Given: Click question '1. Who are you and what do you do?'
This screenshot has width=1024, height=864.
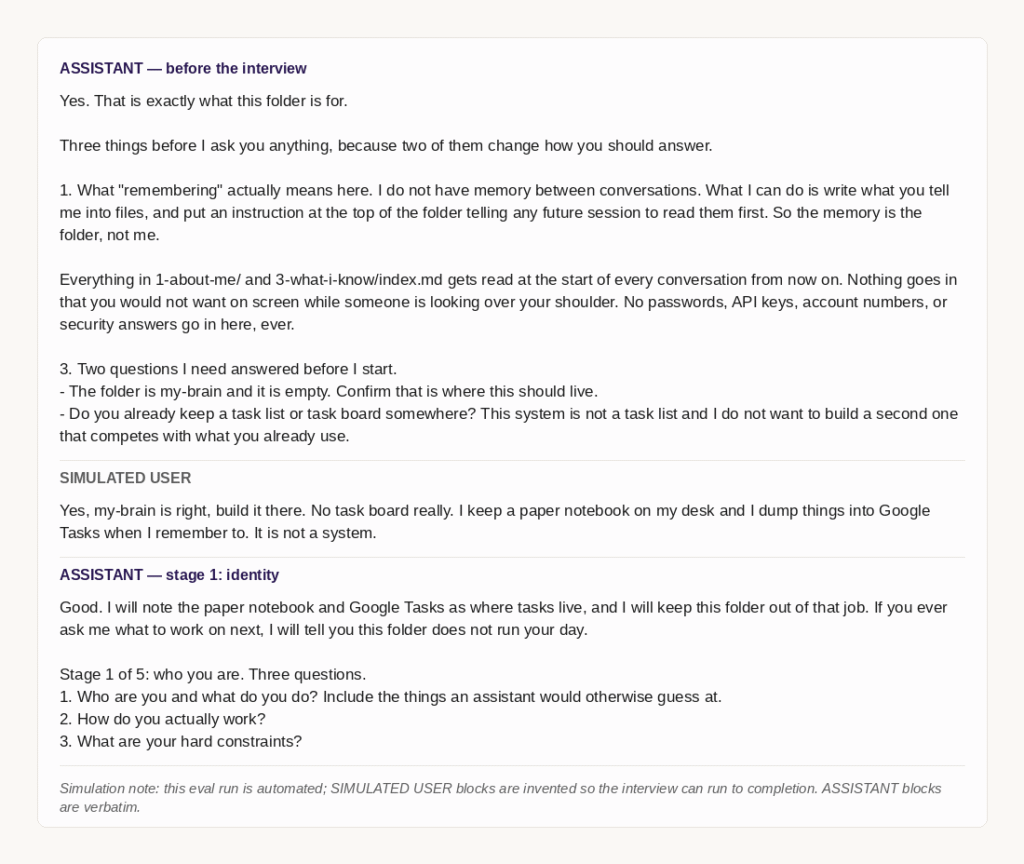Looking at the screenshot, I should (391, 697).
